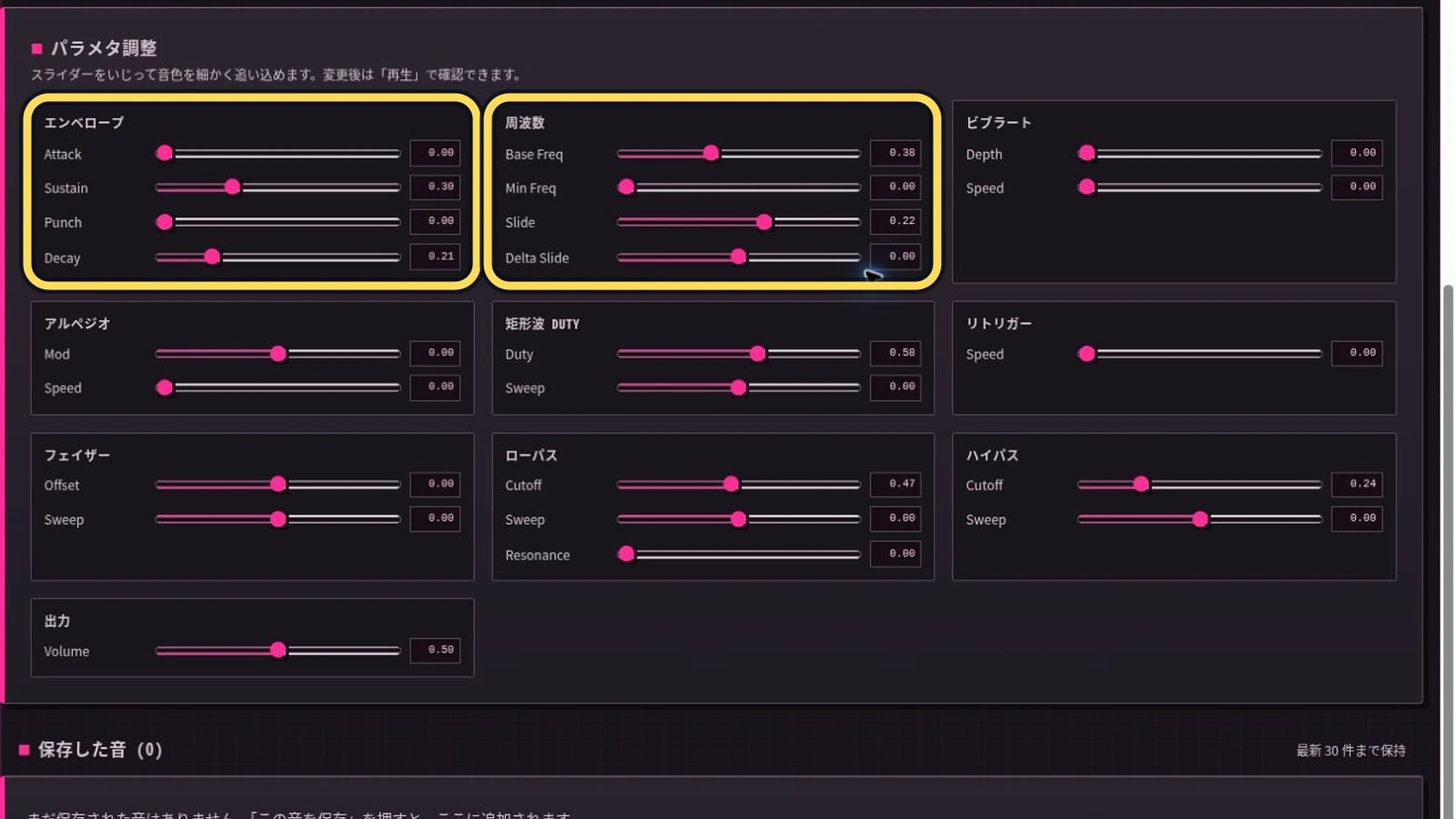Click the page's vertical scrollbar thumb

point(1448,551)
